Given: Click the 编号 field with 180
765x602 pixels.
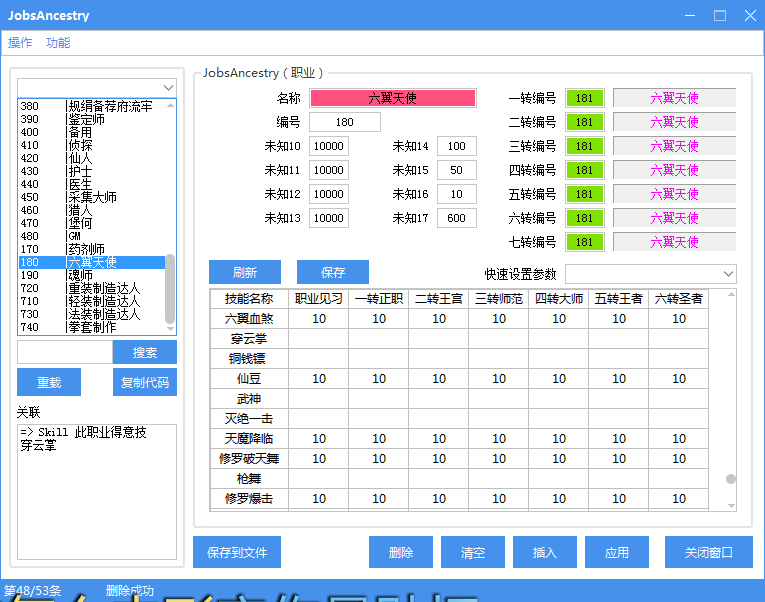Looking at the screenshot, I should click(345, 122).
